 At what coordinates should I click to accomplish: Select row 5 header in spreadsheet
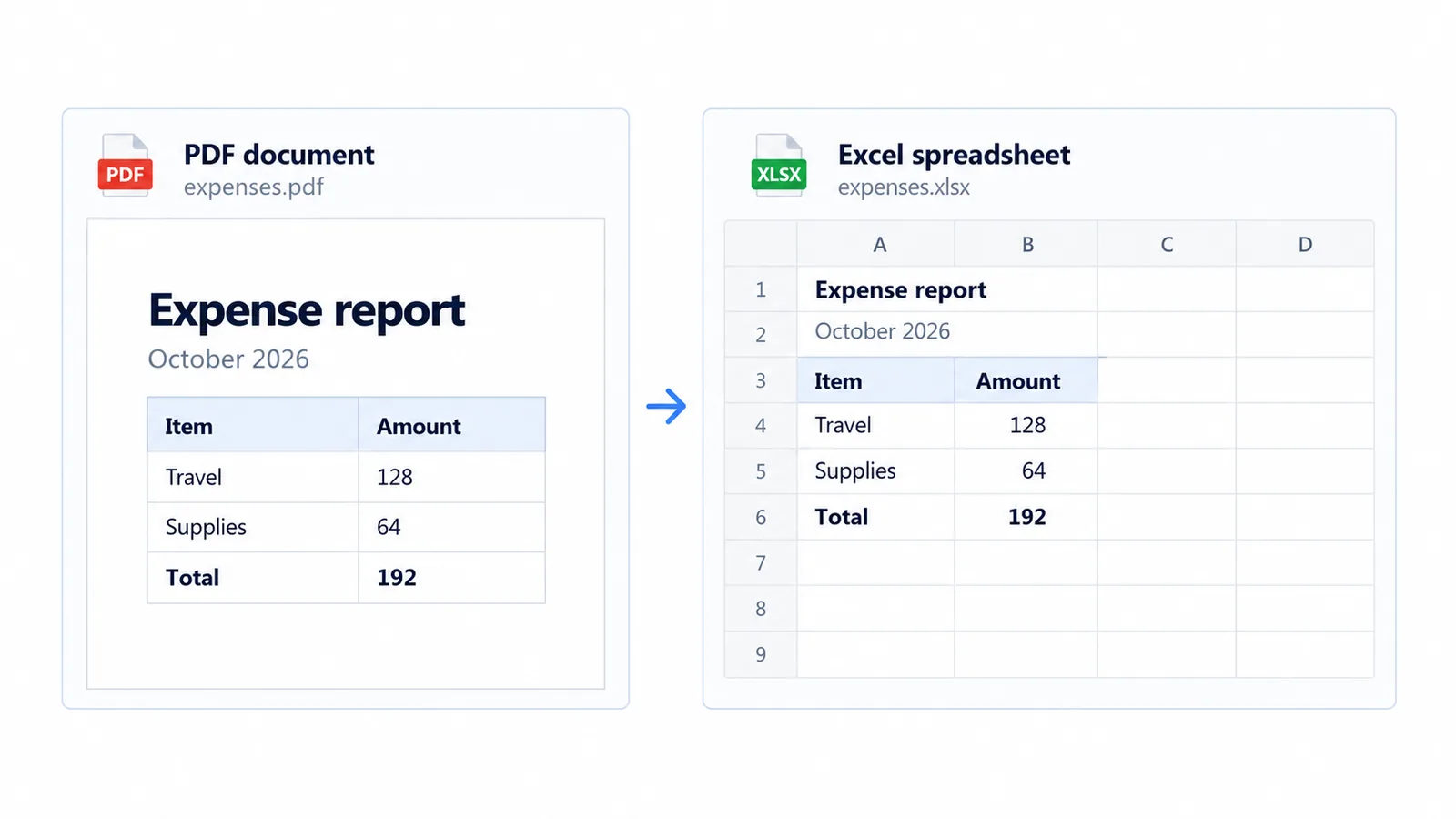761,471
